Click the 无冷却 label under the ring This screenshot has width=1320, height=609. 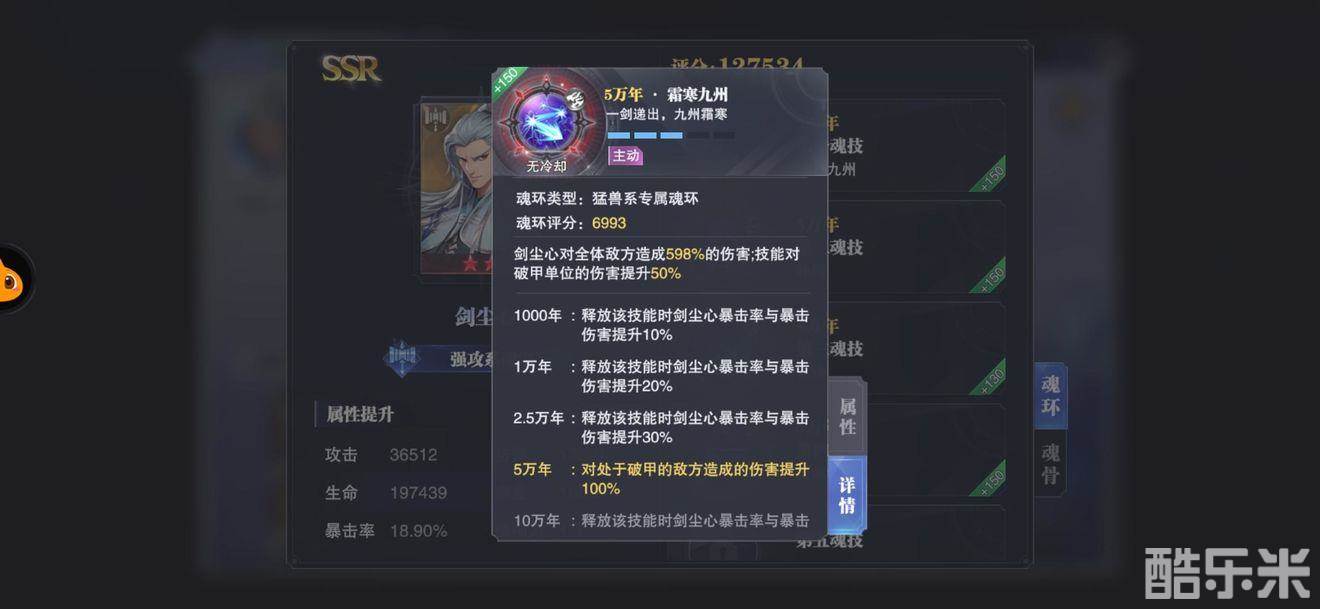546,166
